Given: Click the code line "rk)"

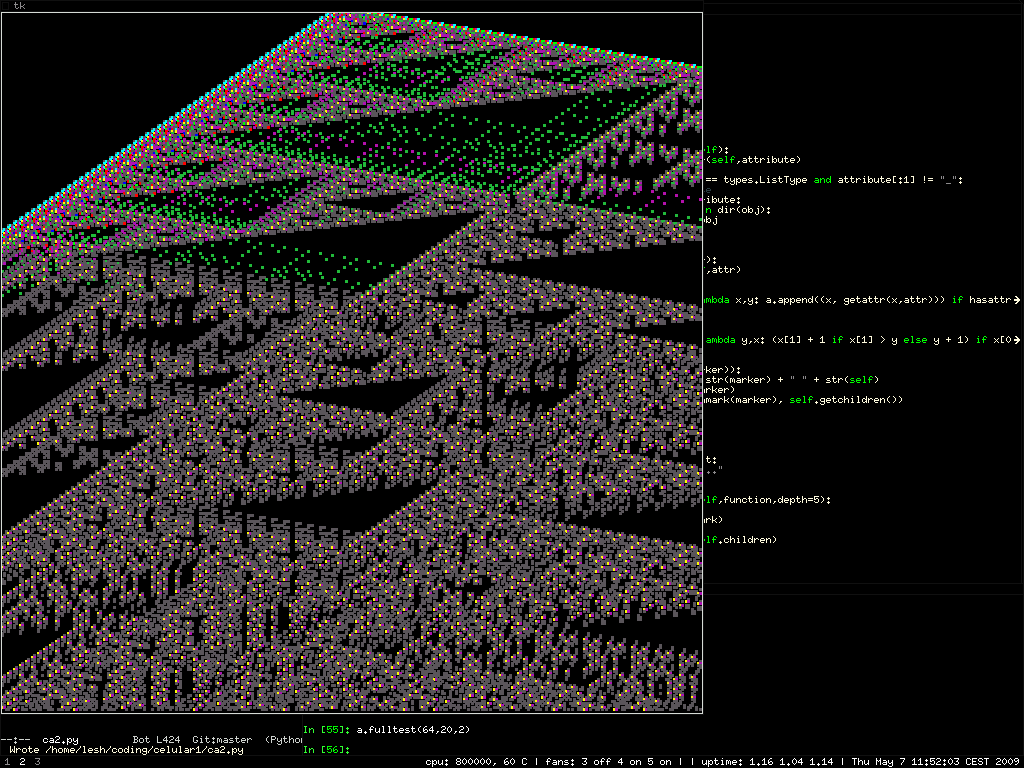Looking at the screenshot, I should coord(713,520).
